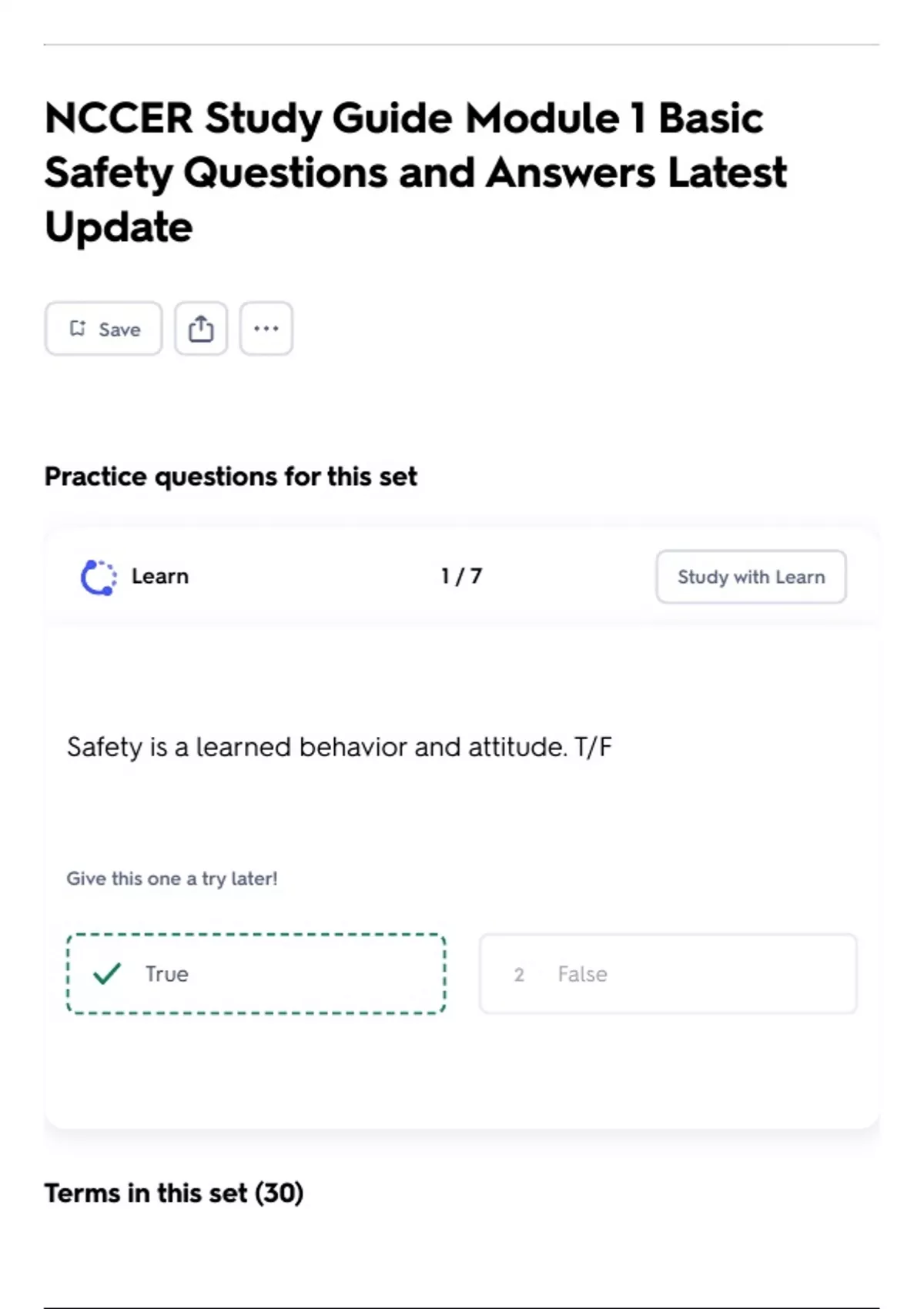Click the empty header area right of 1 / 7
The width and height of the screenshot is (924, 1309).
[570, 577]
